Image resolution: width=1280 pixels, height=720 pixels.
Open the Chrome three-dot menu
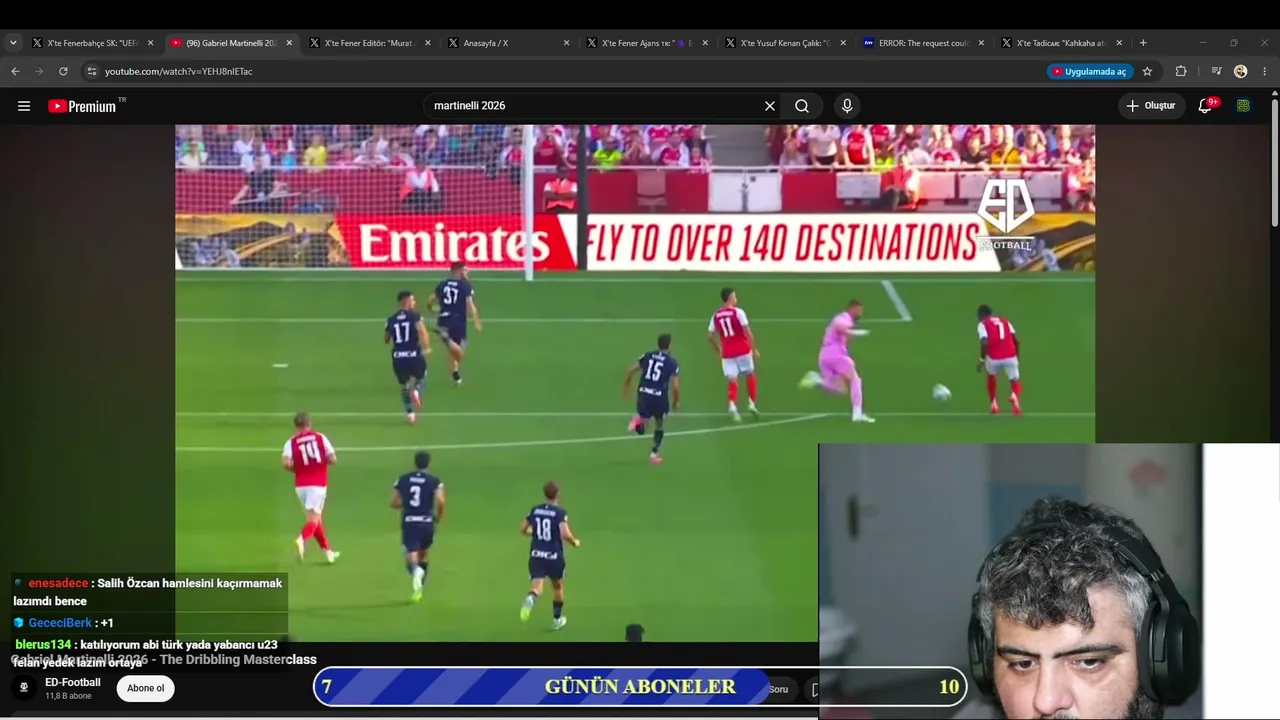(1265, 71)
